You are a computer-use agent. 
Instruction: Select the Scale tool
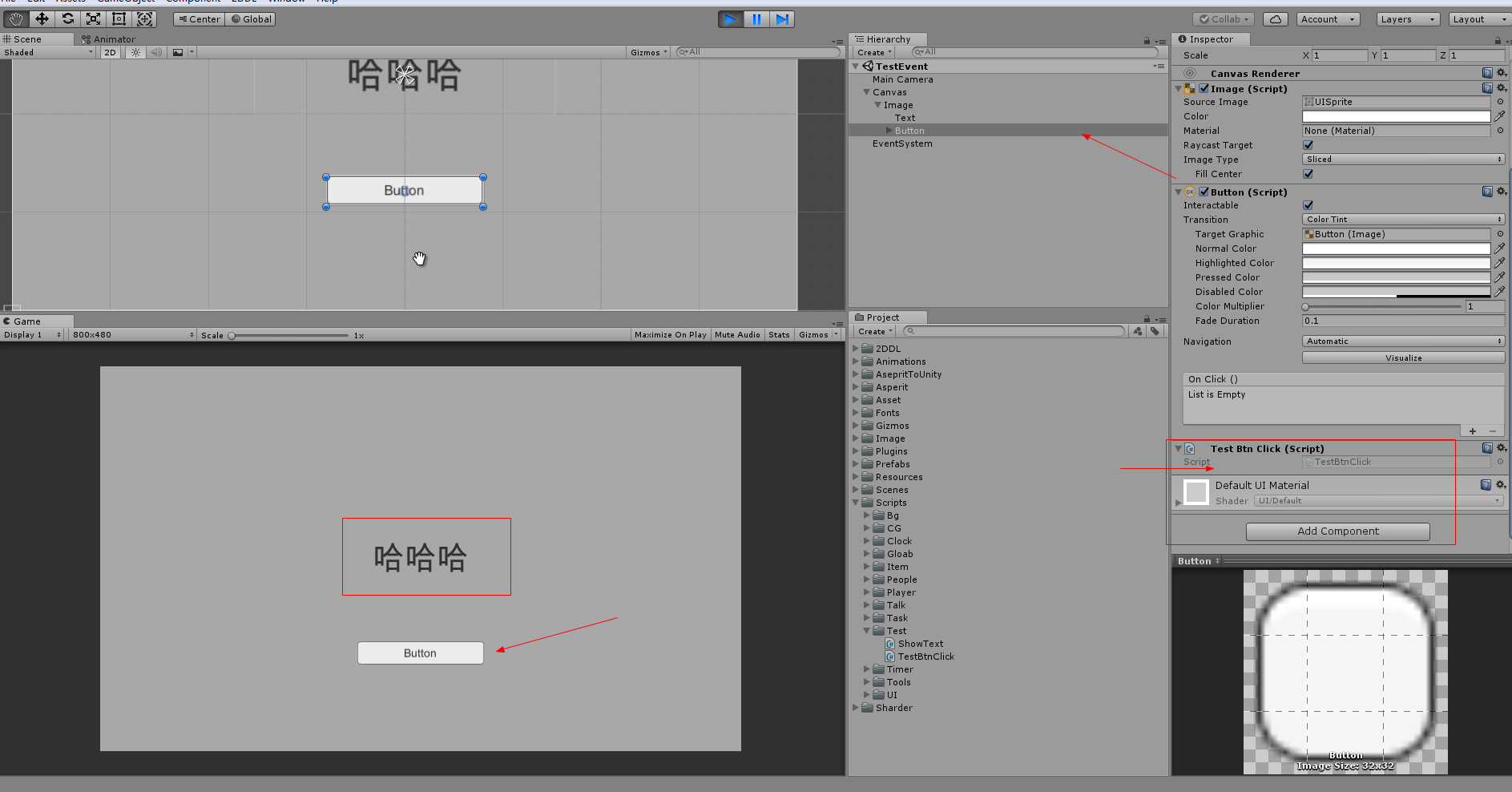click(x=93, y=18)
